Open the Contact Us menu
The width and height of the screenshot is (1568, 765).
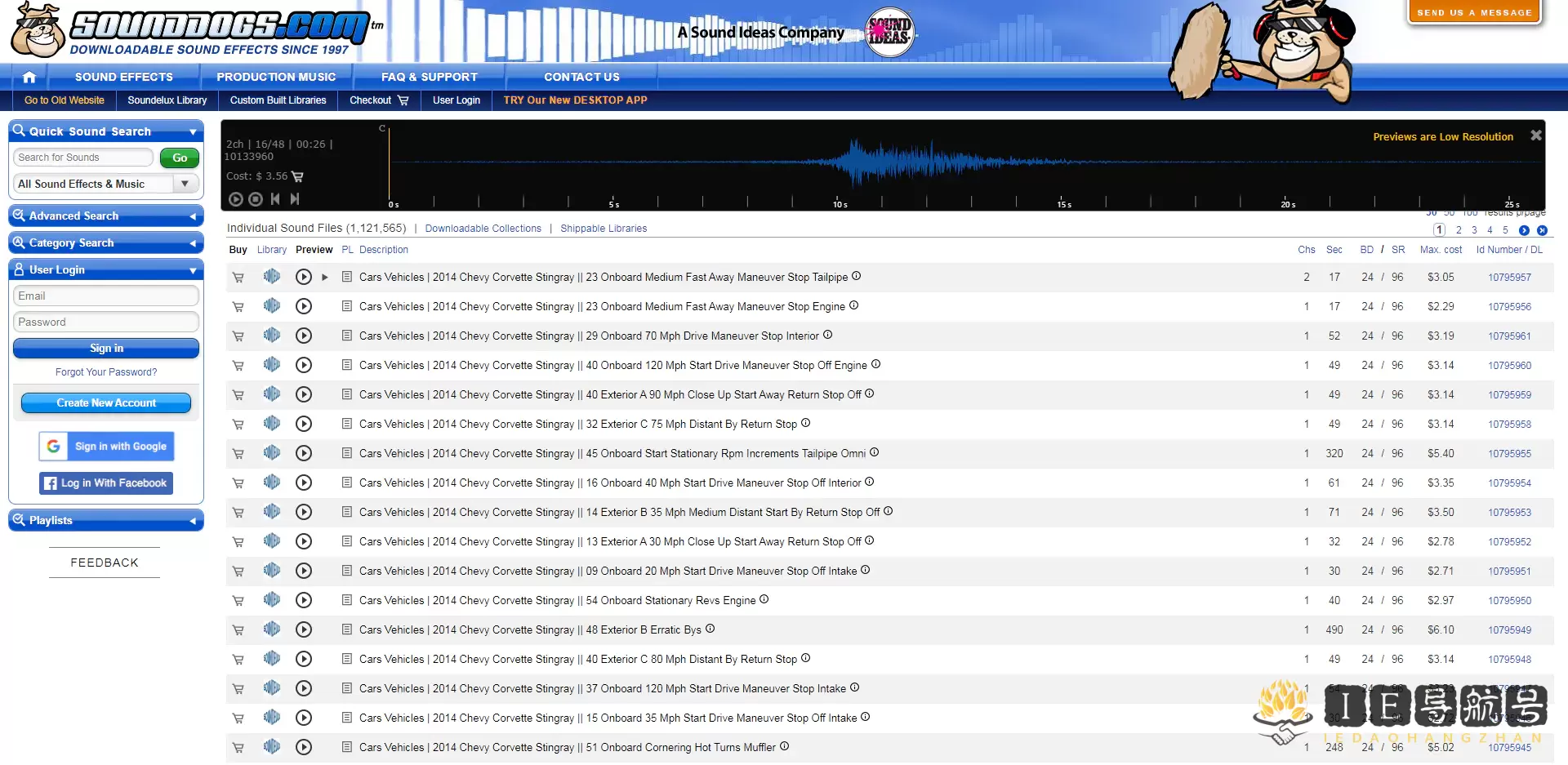coord(582,77)
